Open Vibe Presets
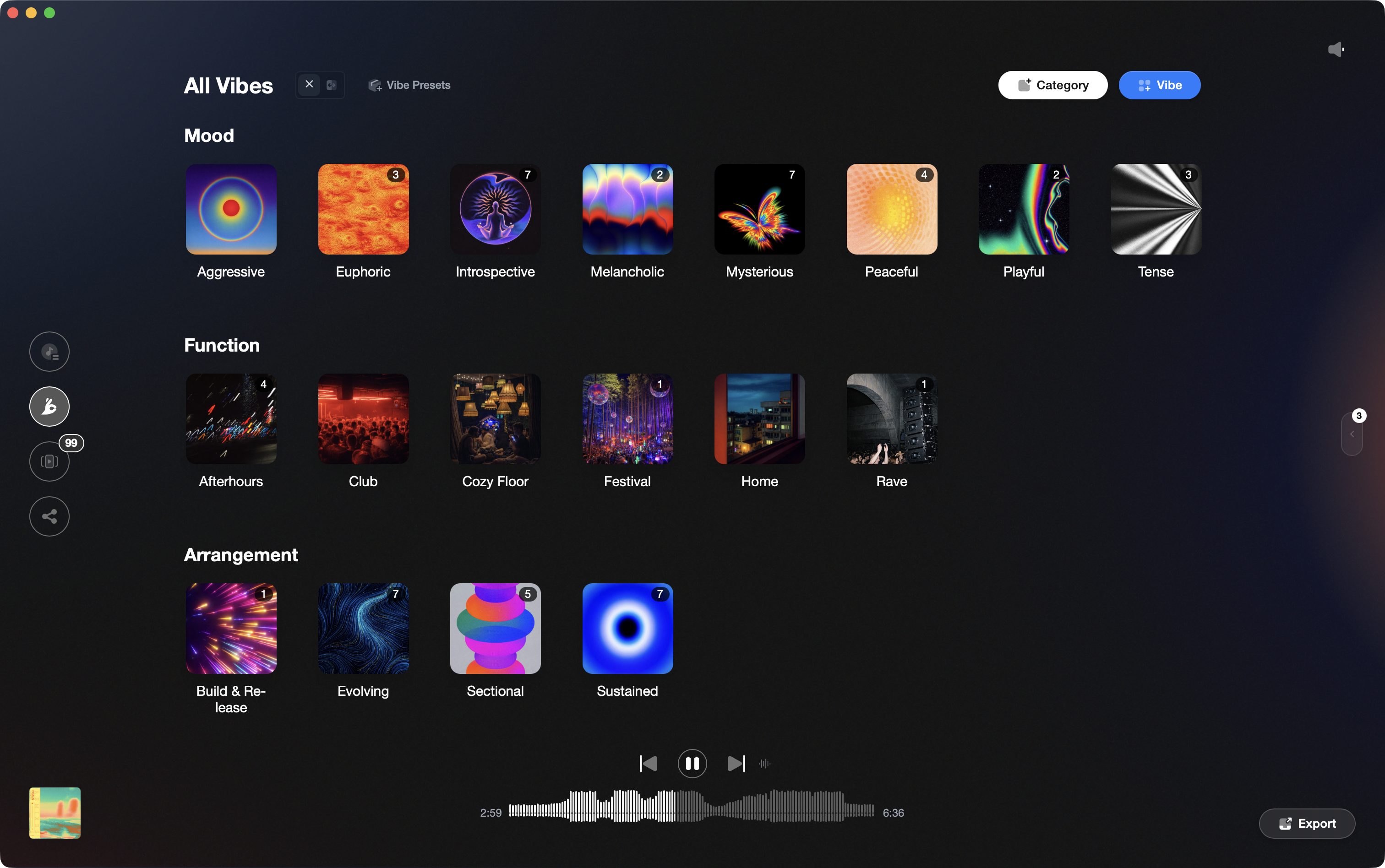Image resolution: width=1385 pixels, height=868 pixels. 409,84
